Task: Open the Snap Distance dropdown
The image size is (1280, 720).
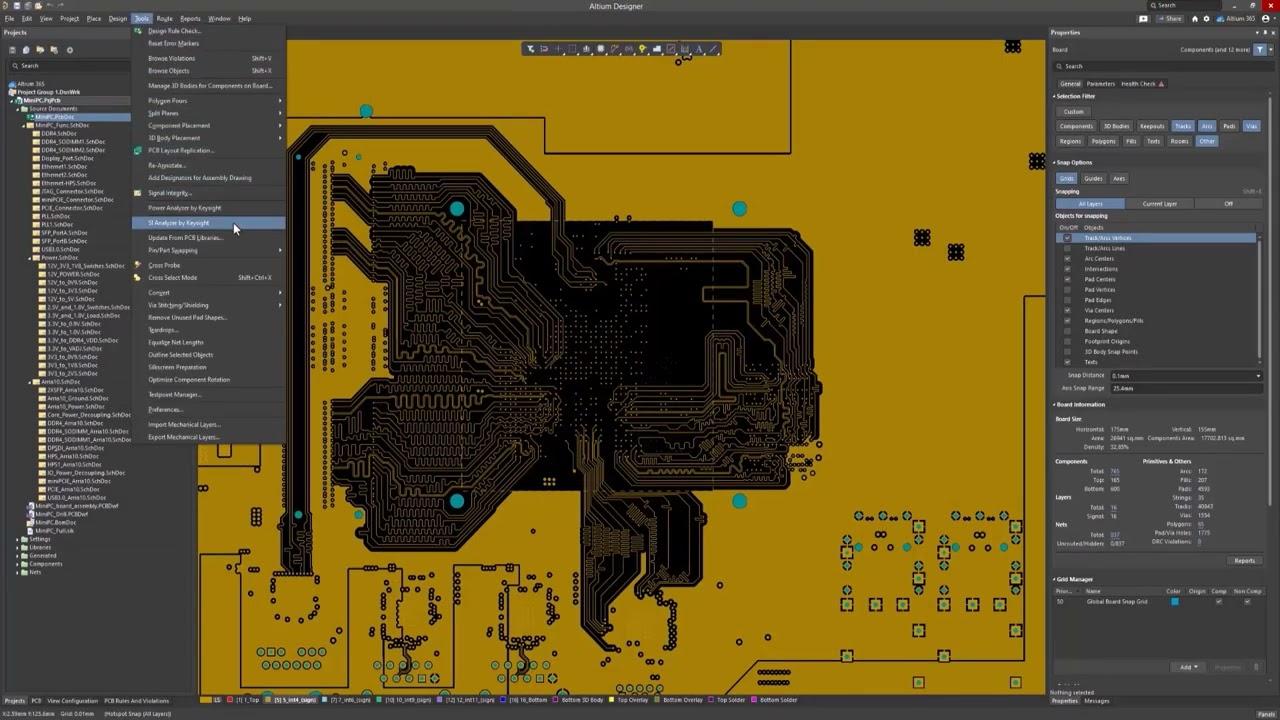Action: coord(1258,376)
